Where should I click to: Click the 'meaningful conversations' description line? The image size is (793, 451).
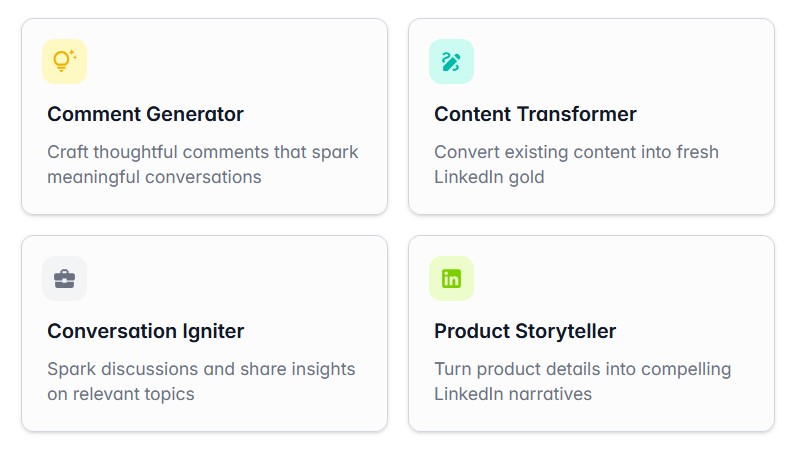[154, 177]
